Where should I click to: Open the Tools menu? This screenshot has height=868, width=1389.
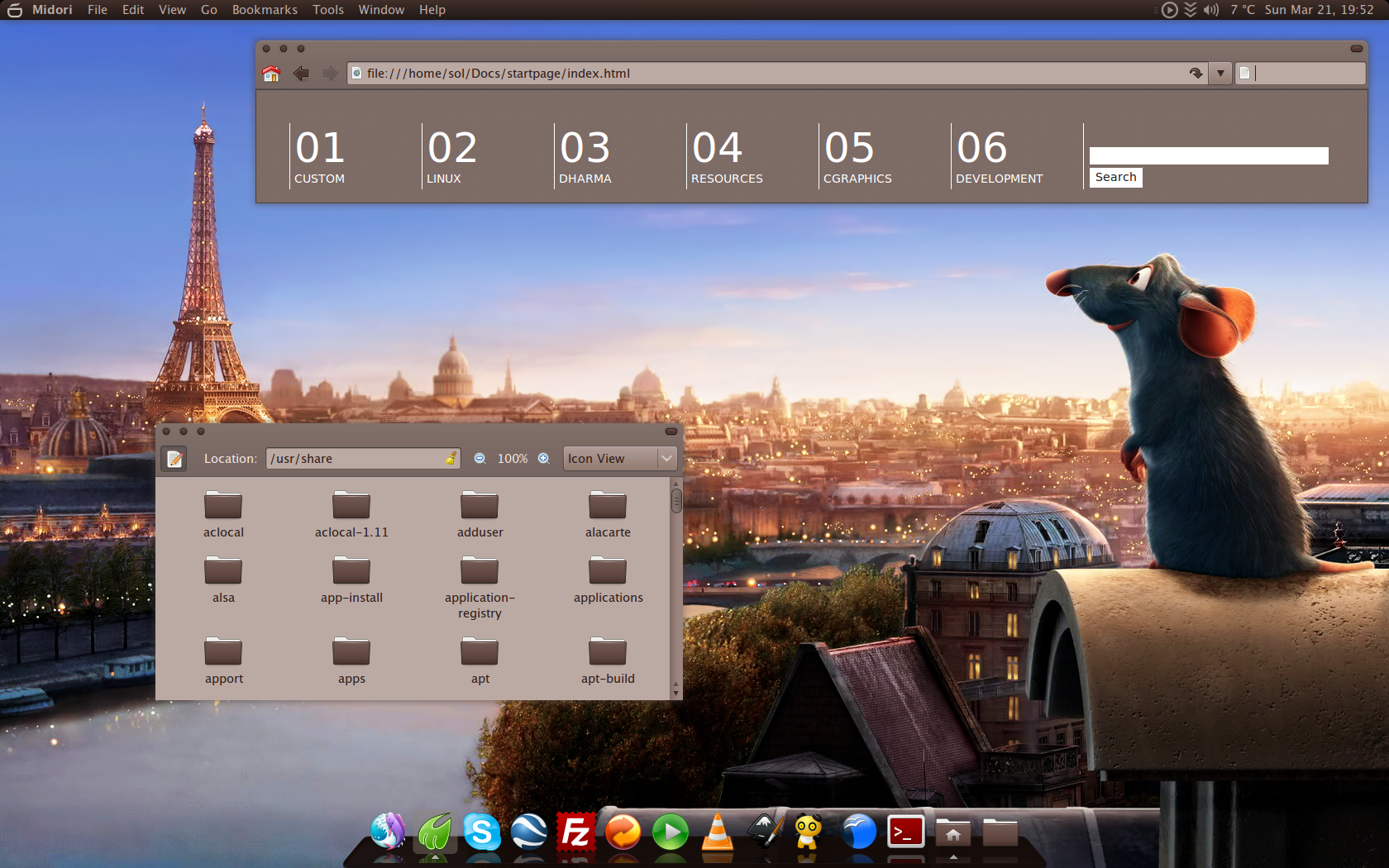coord(328,10)
